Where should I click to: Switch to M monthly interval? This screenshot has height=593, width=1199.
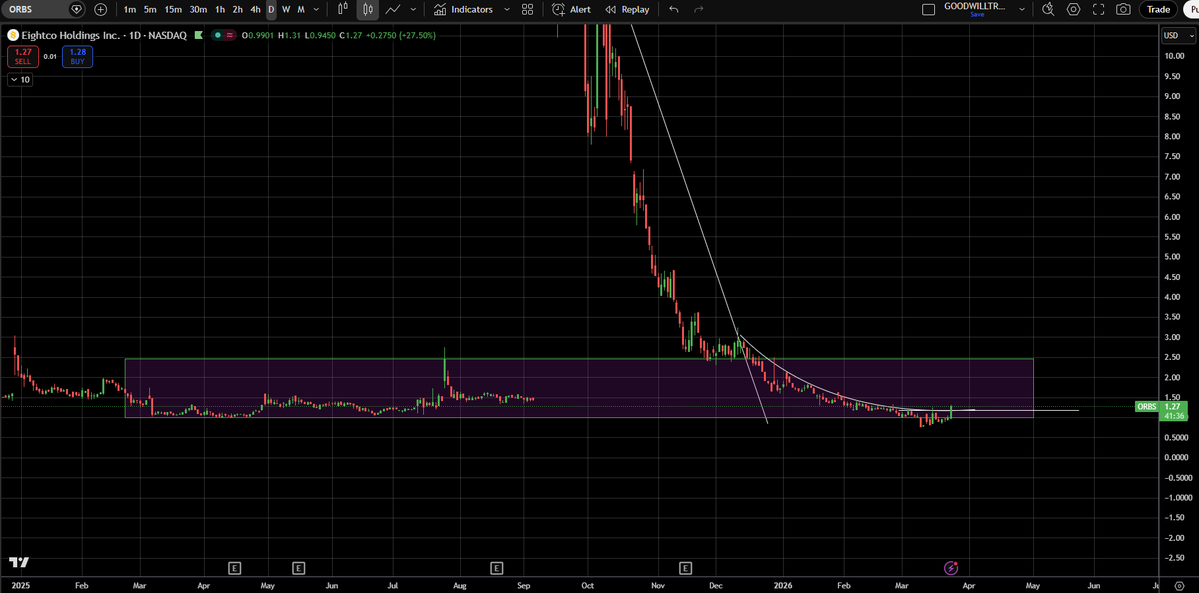tap(301, 9)
